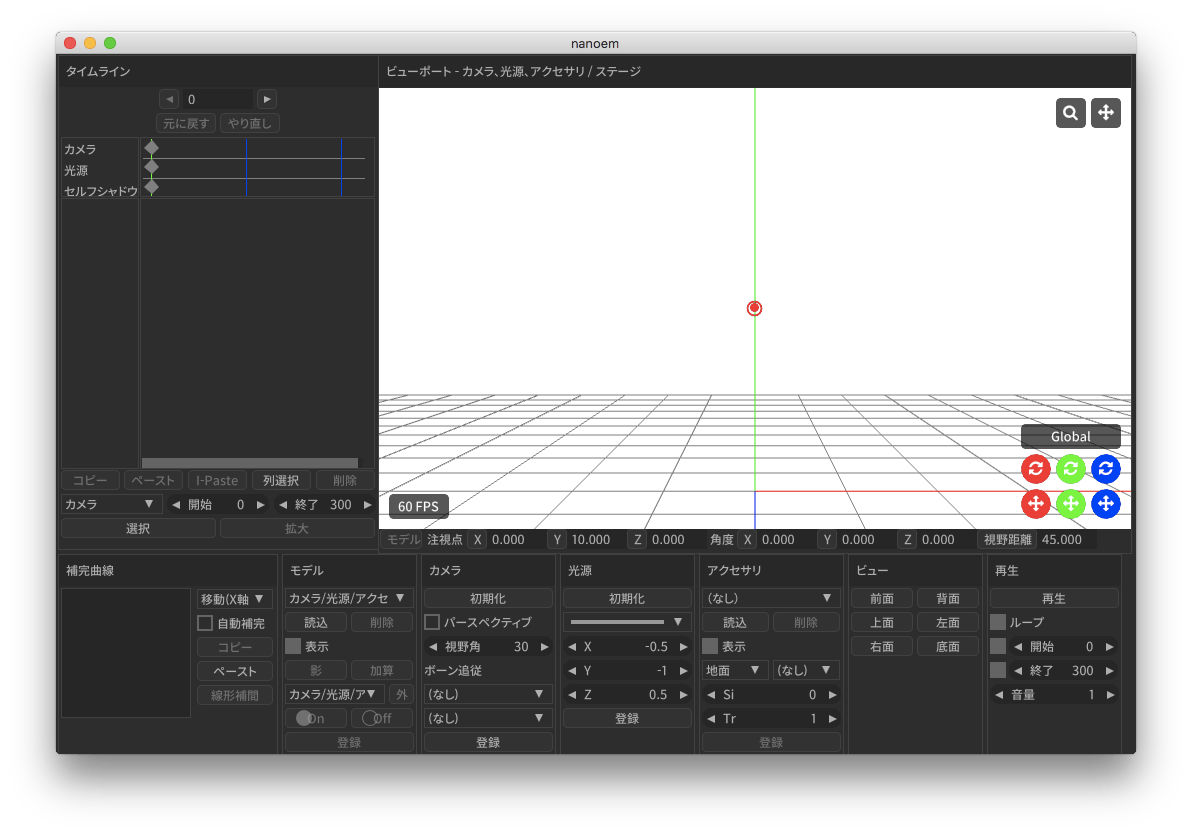Toggle the 自動補完 checkbox
Screen dimensions: 1192x834
(x=205, y=623)
